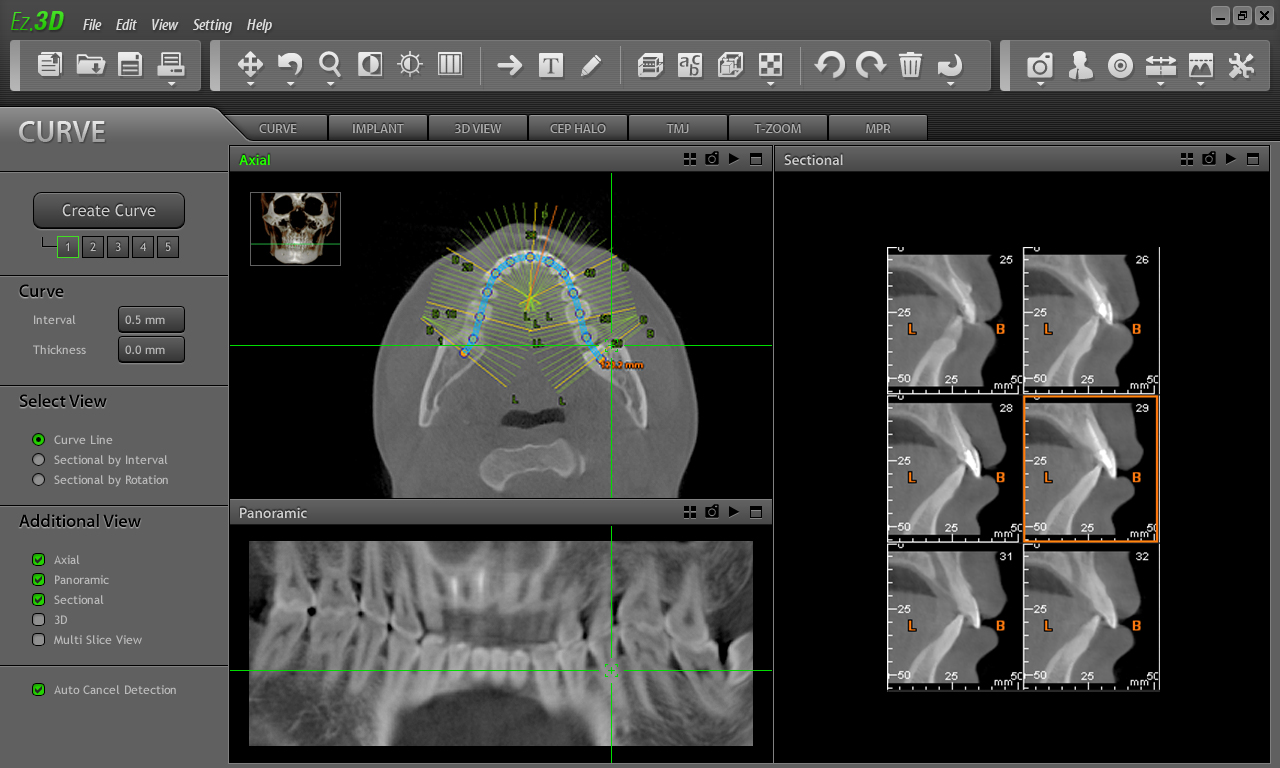Click the skull 3D thumbnail in Axial
The width and height of the screenshot is (1280, 768).
tap(295, 229)
